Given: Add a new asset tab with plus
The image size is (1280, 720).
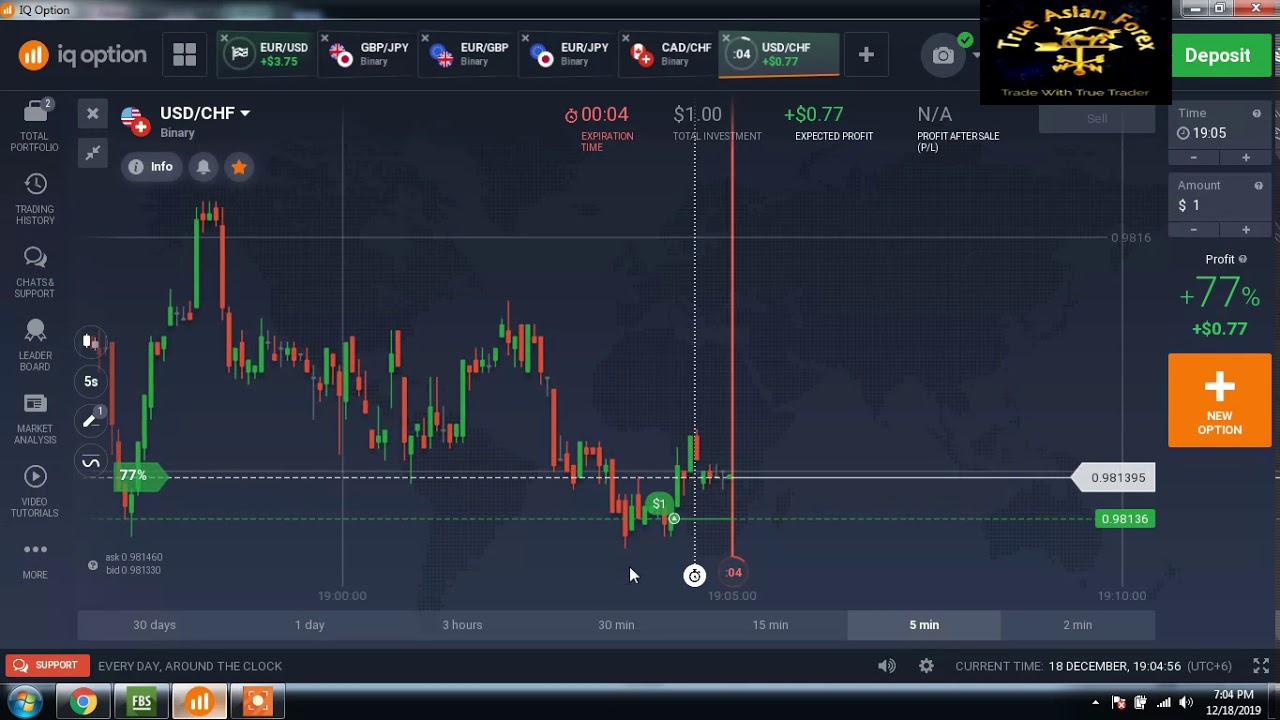Looking at the screenshot, I should pyautogui.click(x=866, y=55).
